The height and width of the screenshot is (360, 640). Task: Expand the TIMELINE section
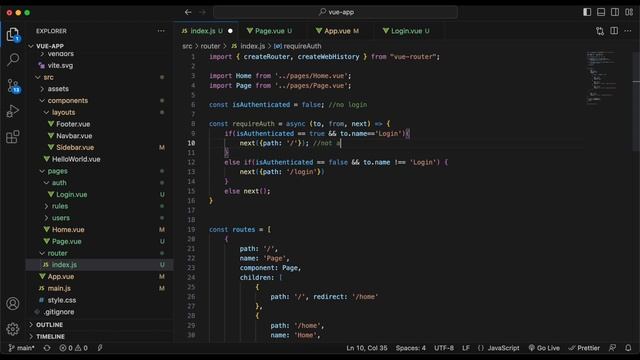50,337
